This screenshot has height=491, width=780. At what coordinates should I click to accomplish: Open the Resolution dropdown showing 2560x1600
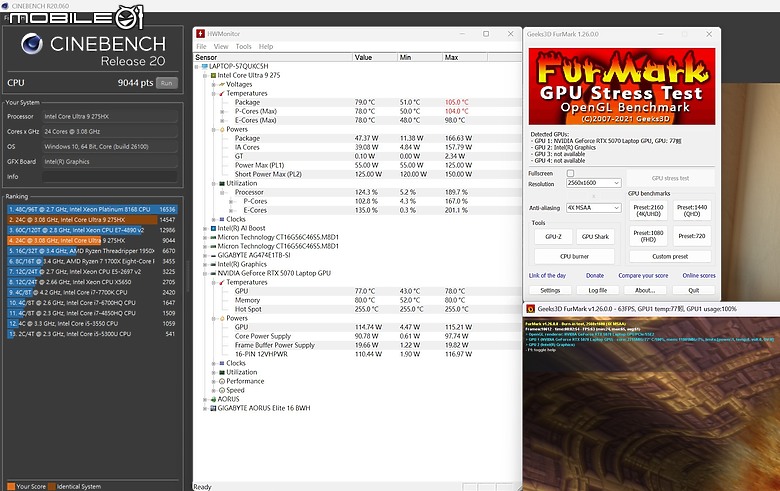point(593,183)
